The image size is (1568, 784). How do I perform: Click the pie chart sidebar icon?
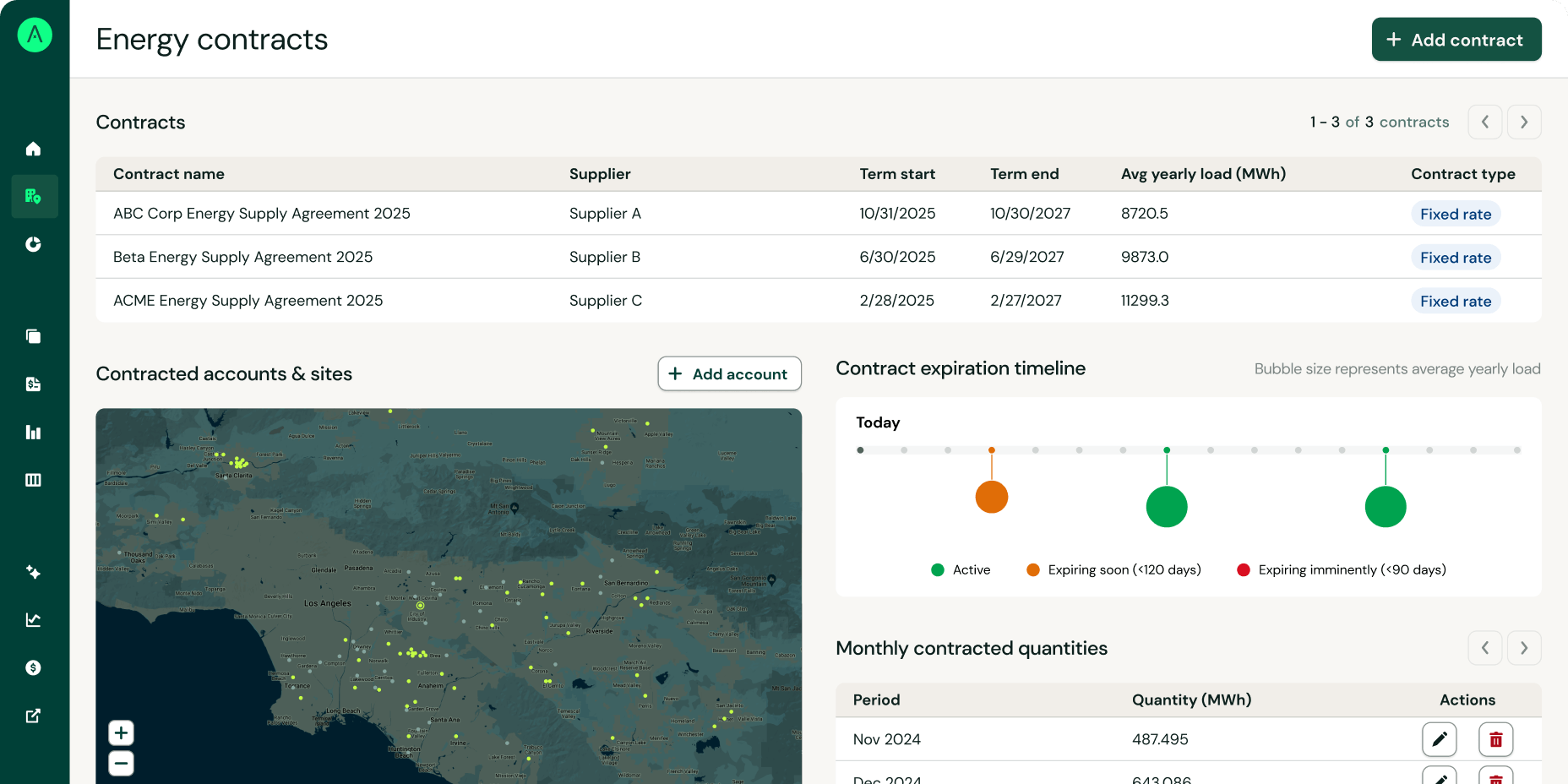pyautogui.click(x=33, y=244)
